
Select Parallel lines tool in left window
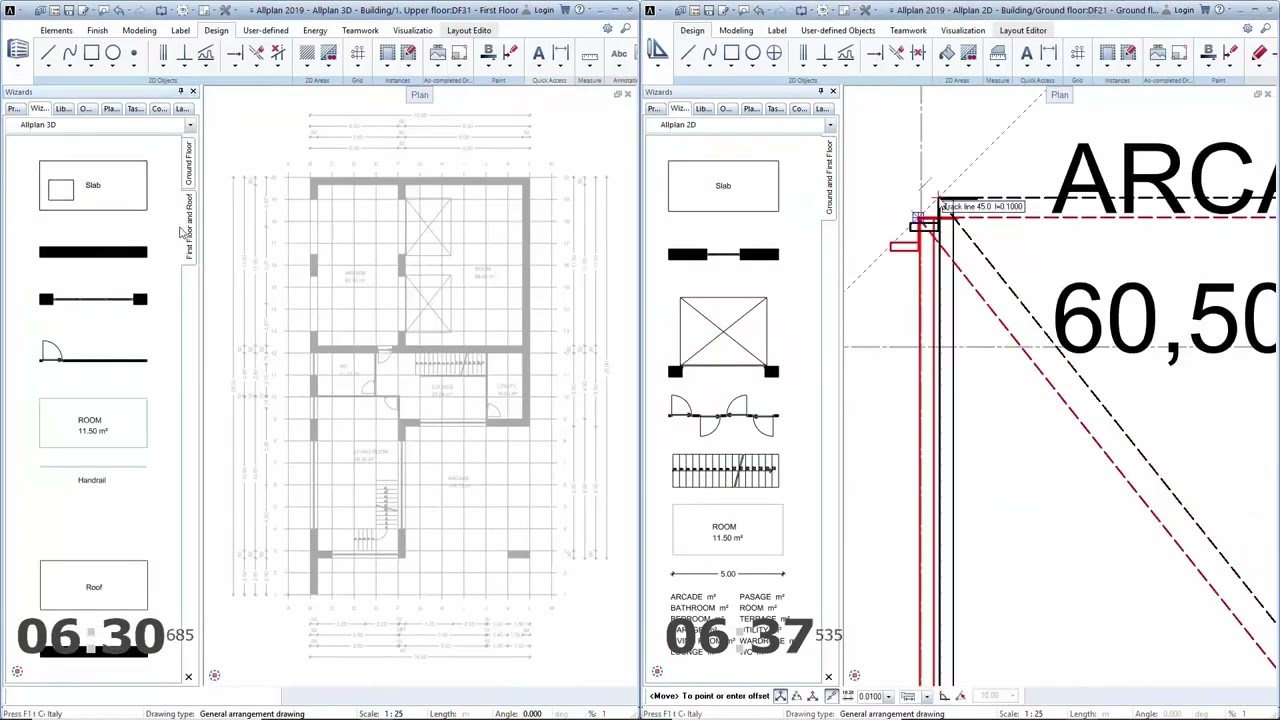point(163,53)
